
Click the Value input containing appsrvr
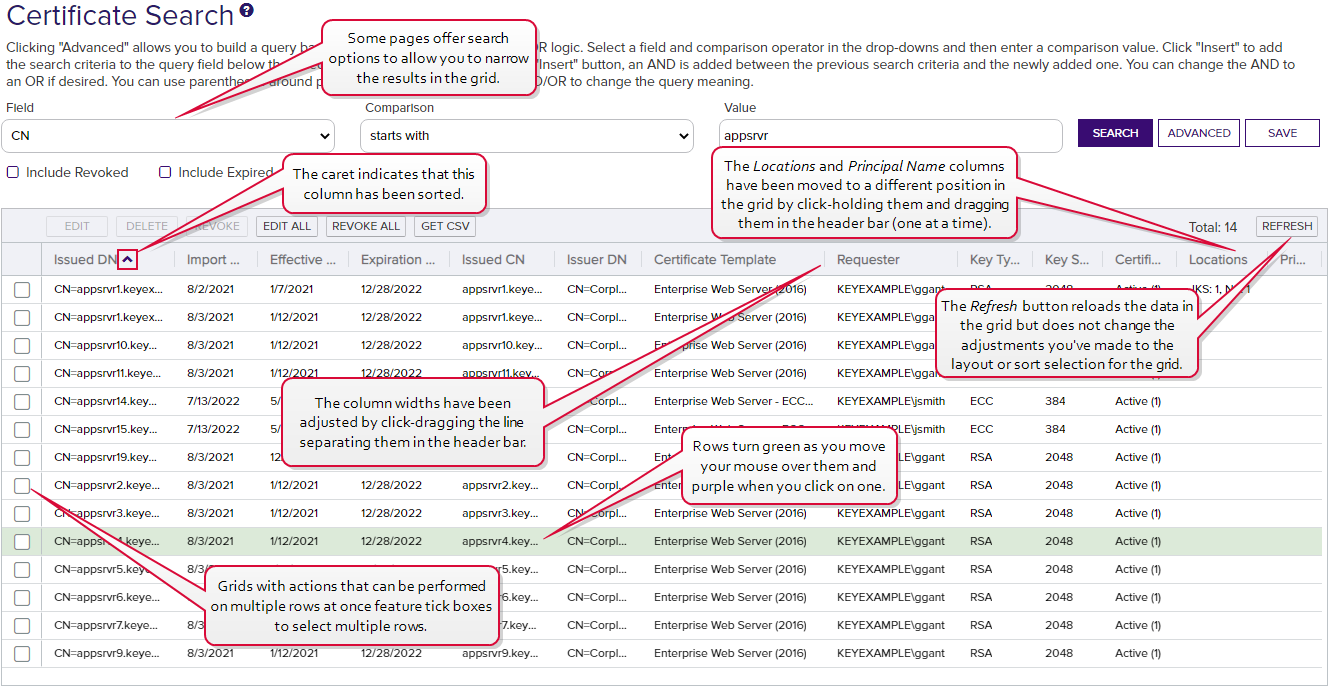click(890, 135)
